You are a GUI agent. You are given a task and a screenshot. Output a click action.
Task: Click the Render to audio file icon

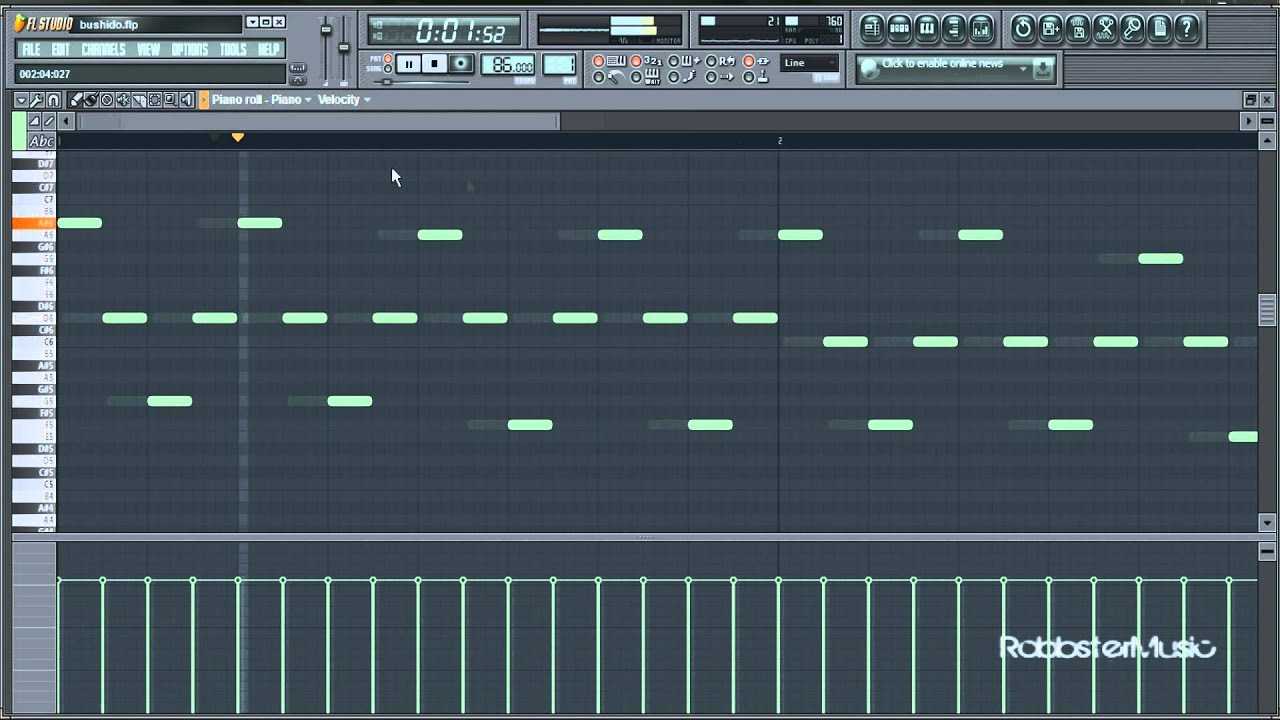click(x=1078, y=28)
